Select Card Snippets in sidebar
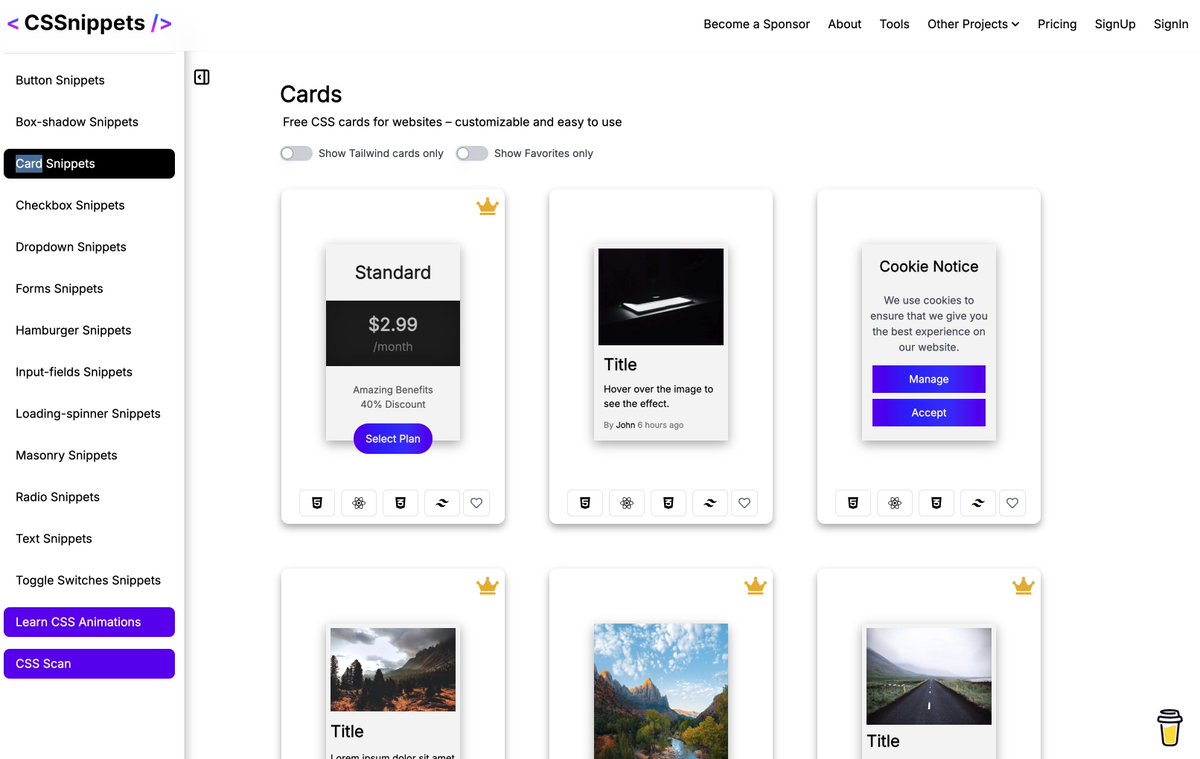Screen dimensions: 1200x759 pyautogui.click(x=89, y=164)
